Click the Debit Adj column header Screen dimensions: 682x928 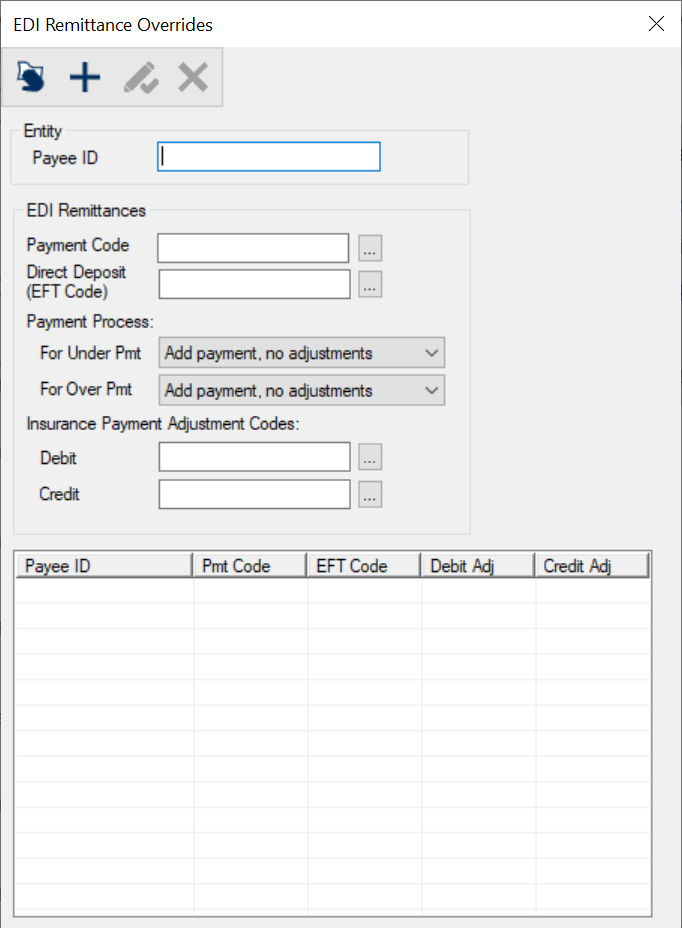[x=477, y=566]
